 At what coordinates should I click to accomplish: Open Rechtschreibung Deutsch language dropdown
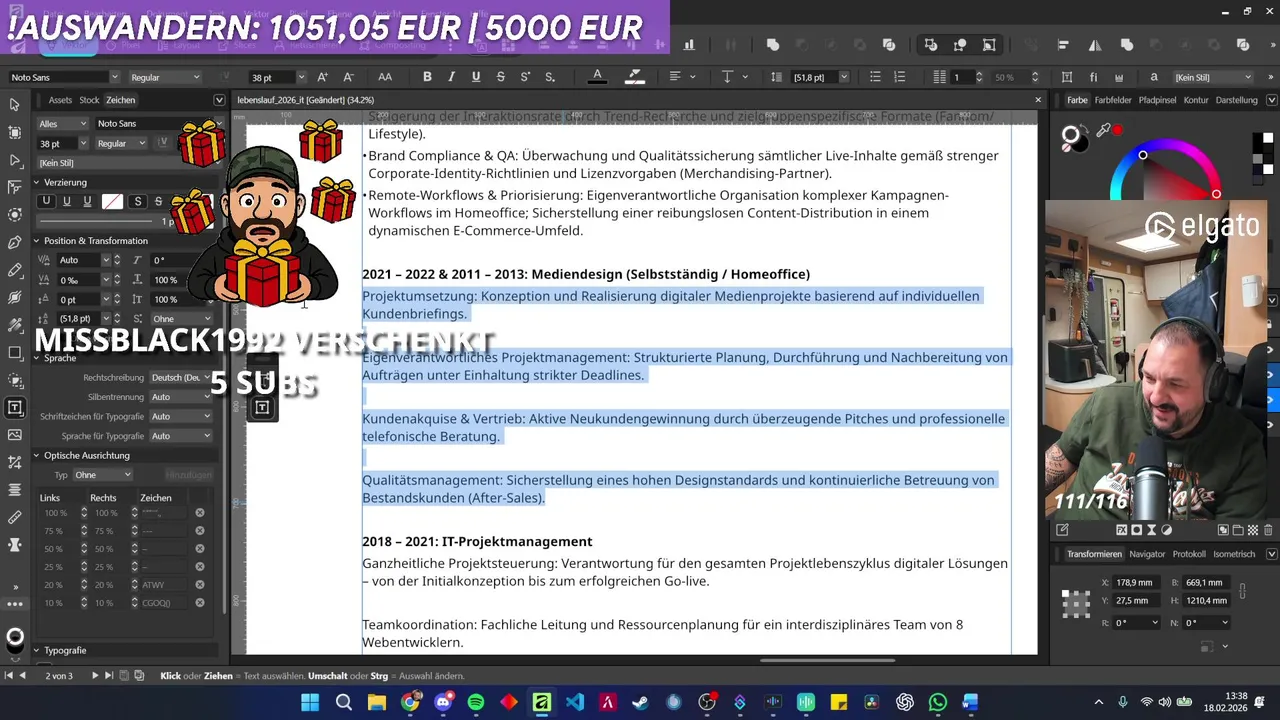point(181,377)
